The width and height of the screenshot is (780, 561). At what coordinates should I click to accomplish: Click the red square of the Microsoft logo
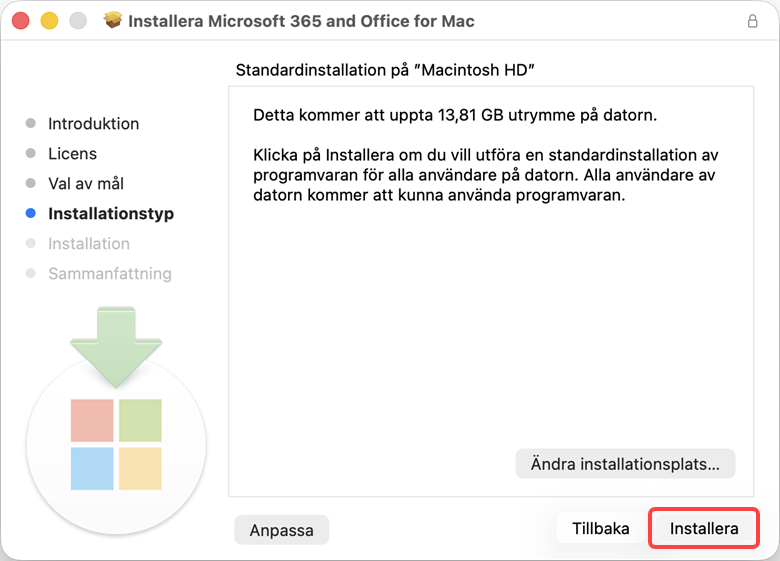[92, 421]
